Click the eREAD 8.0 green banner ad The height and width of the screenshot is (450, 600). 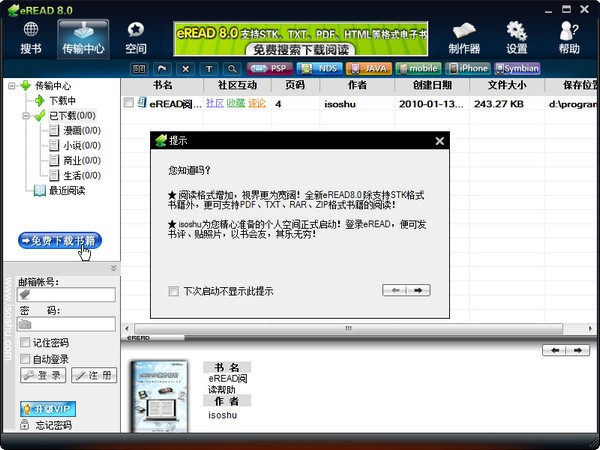[x=300, y=39]
